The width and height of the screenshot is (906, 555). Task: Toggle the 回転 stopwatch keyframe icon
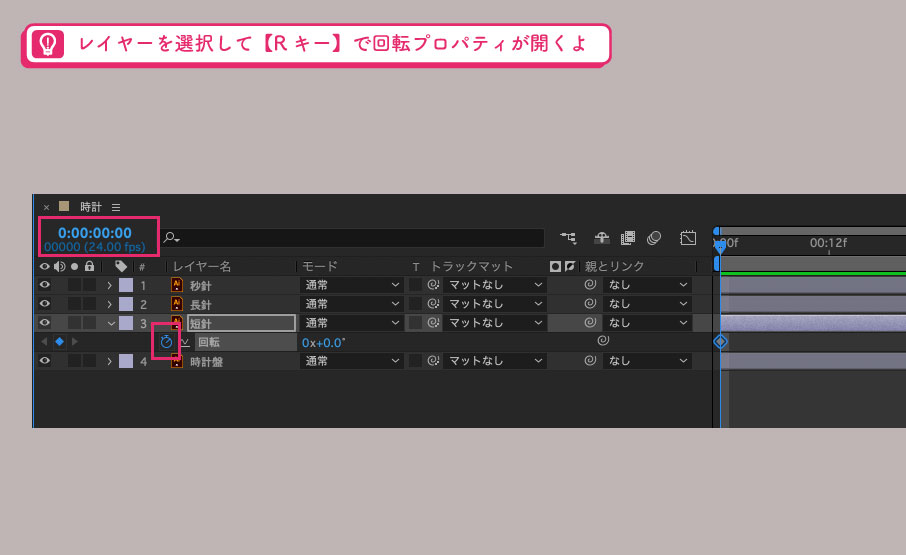coord(166,342)
